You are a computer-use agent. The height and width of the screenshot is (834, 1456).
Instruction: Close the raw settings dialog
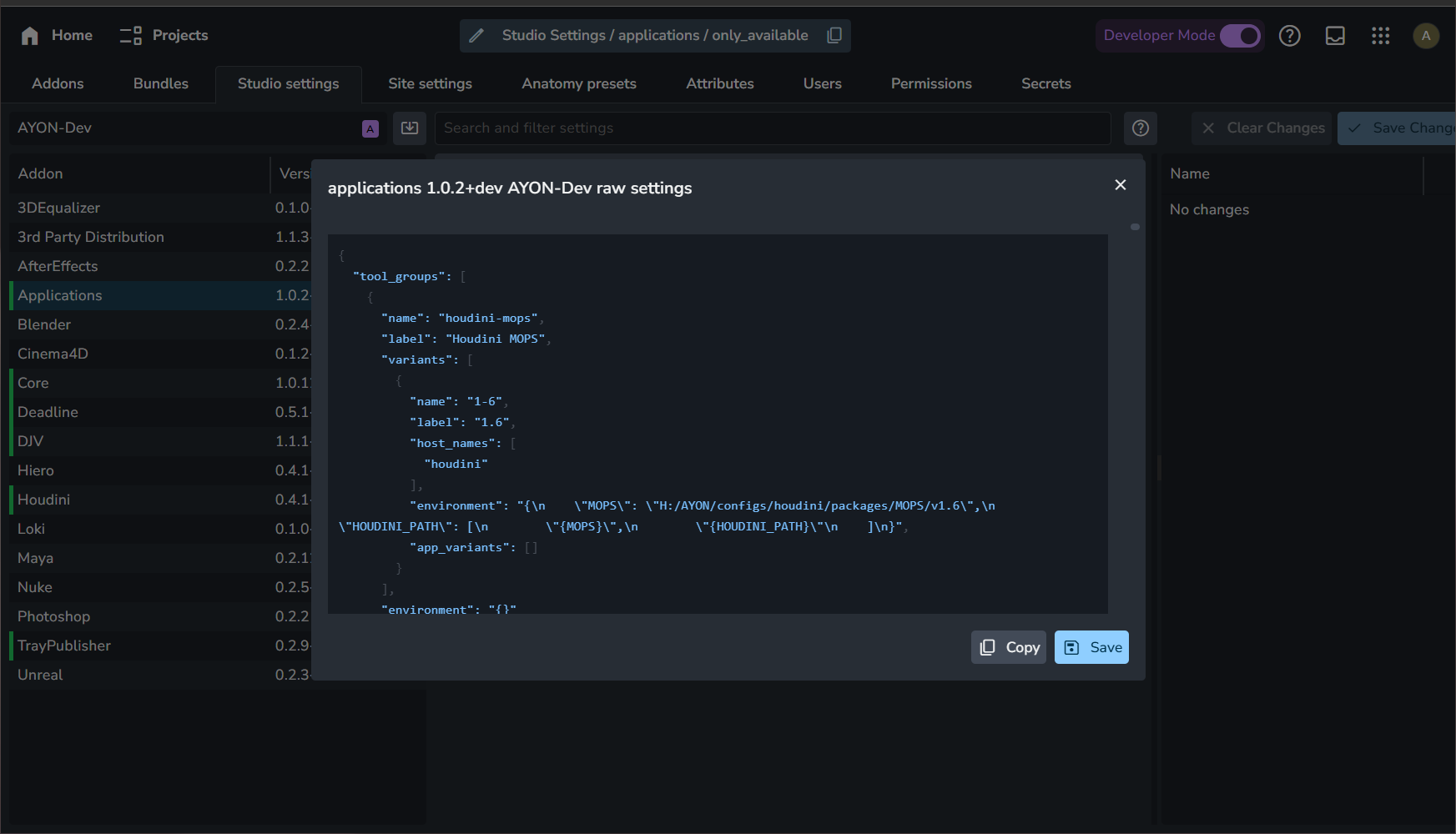(1120, 185)
